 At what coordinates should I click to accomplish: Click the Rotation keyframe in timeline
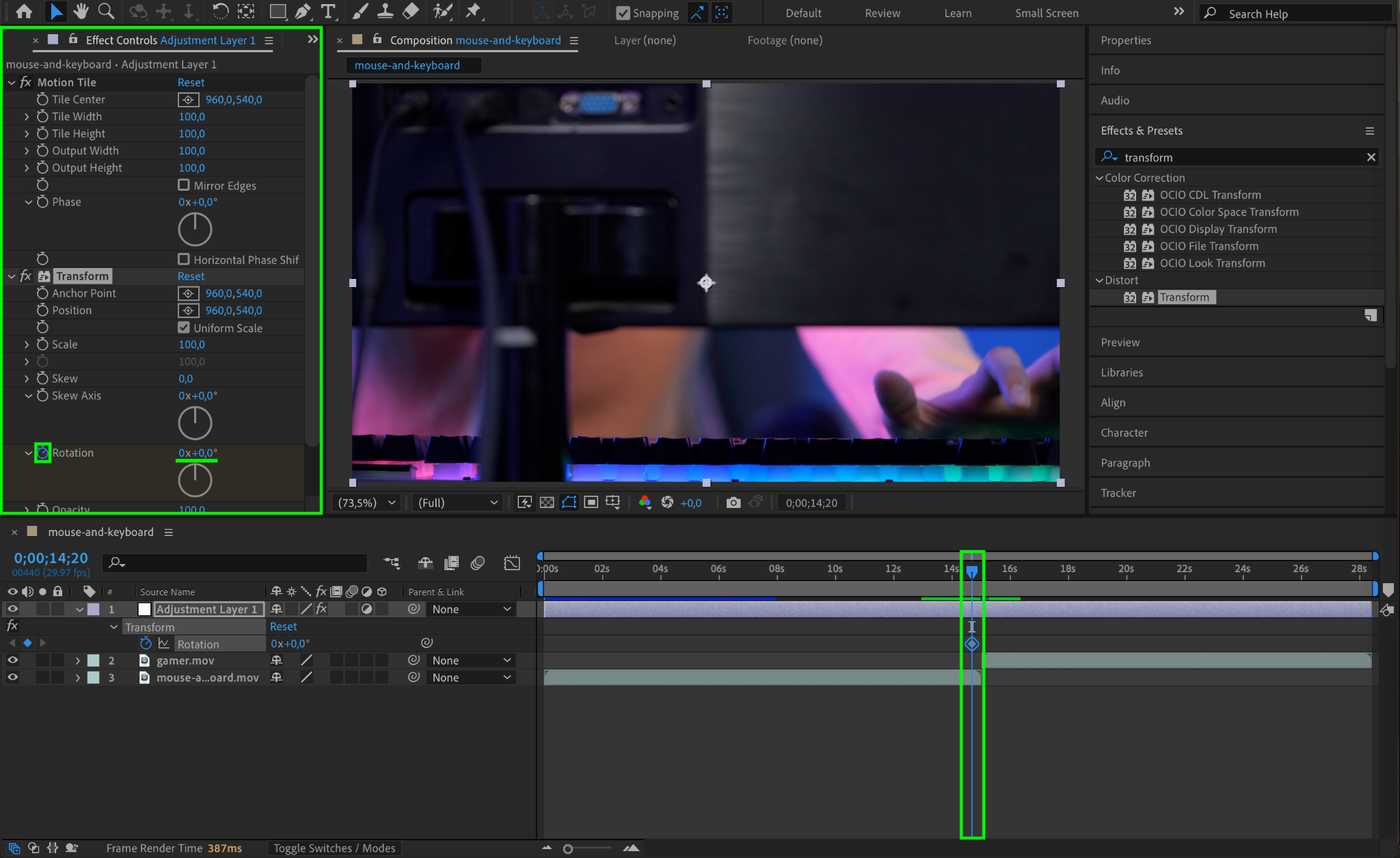[971, 644]
